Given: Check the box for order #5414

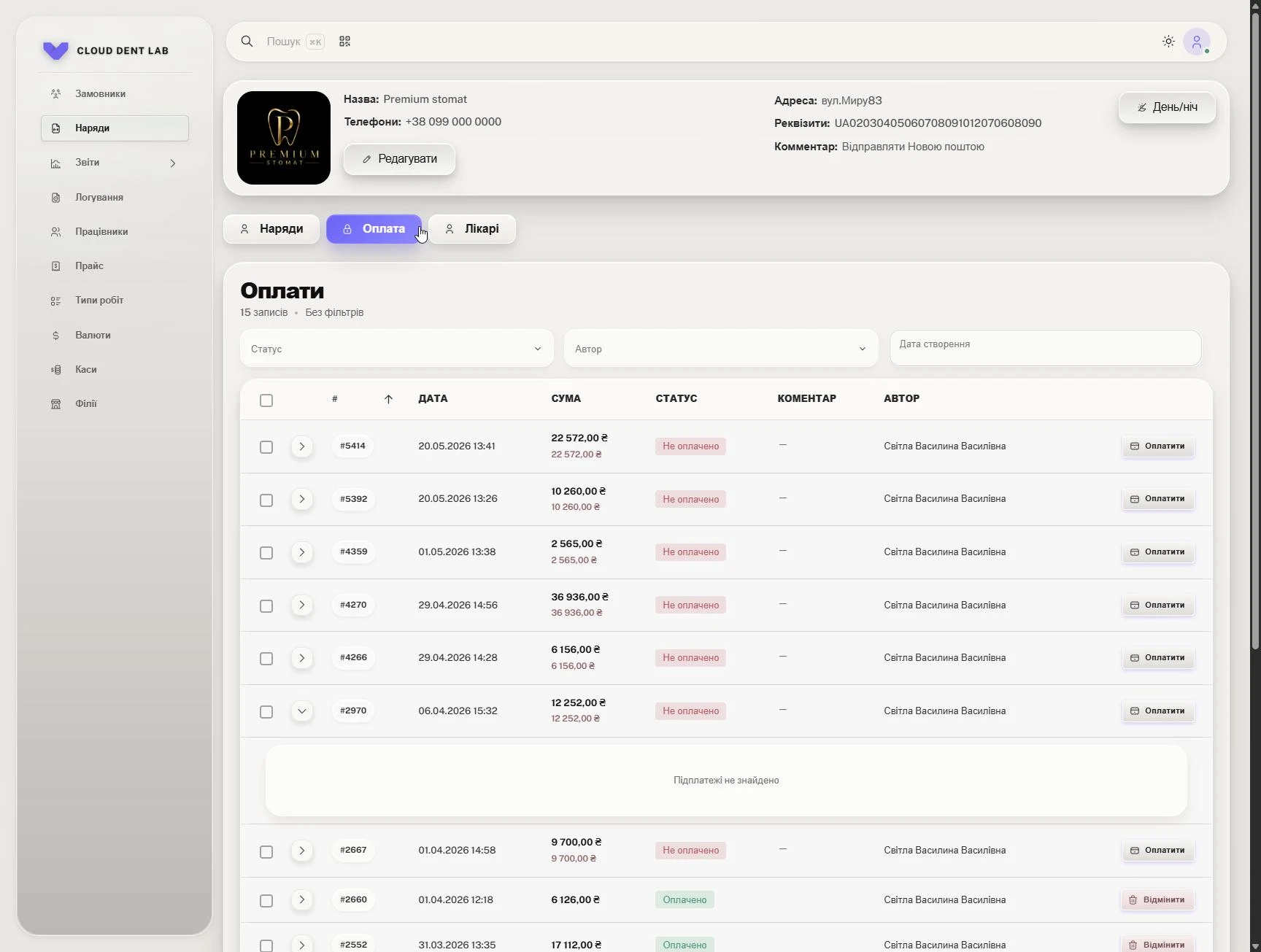Looking at the screenshot, I should tap(266, 447).
